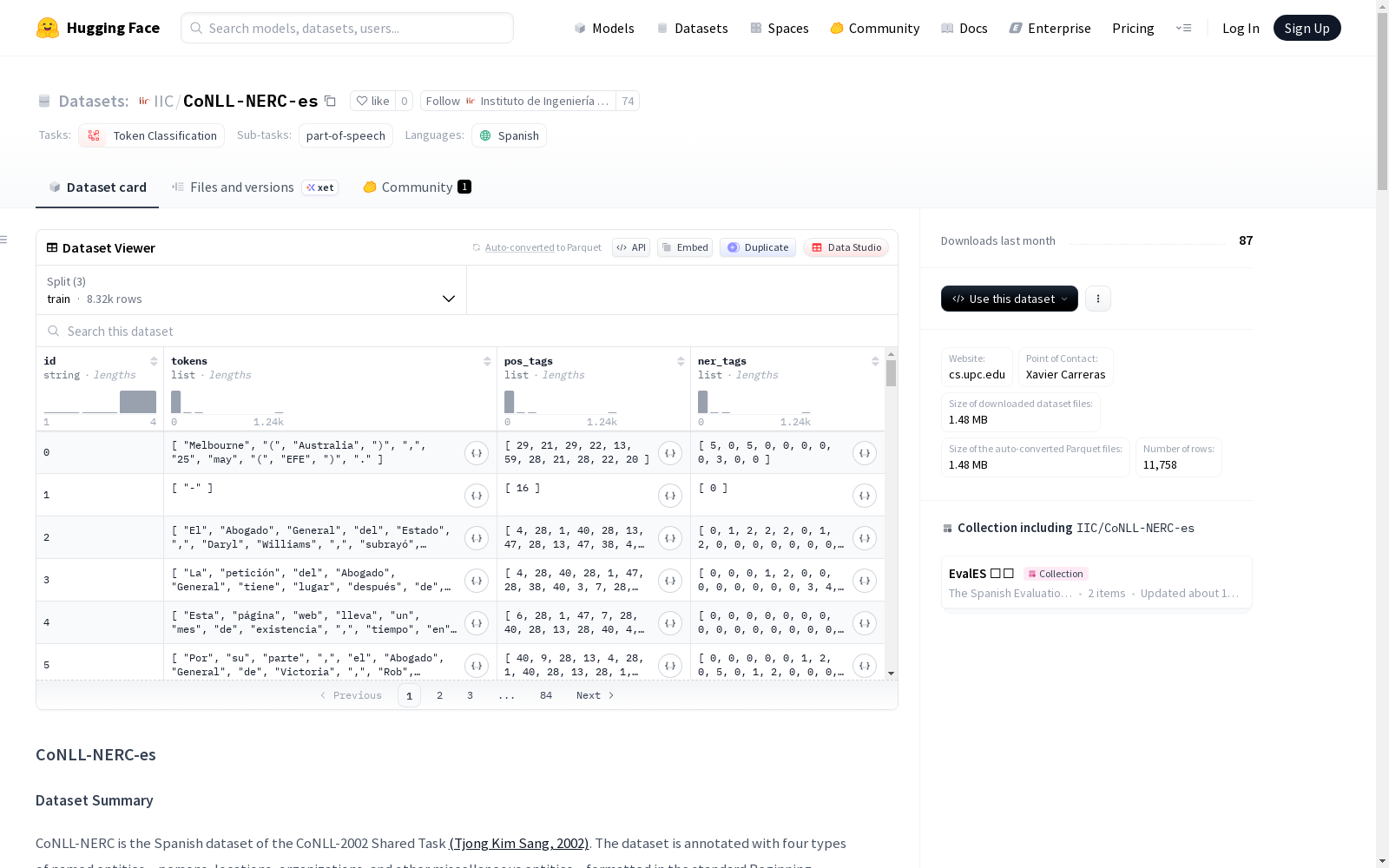Screen dimensions: 1389x868
Task: Click the IIC breadcrumb link
Action: 163,101
